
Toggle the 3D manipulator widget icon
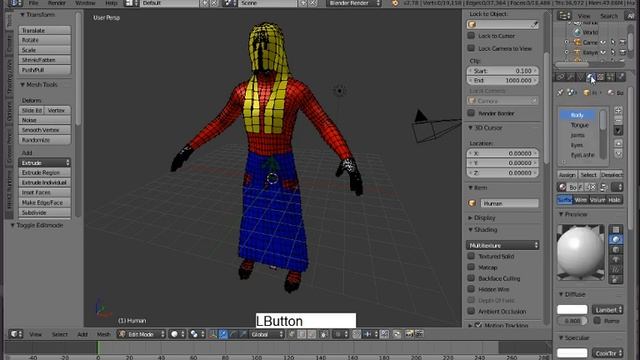point(213,334)
